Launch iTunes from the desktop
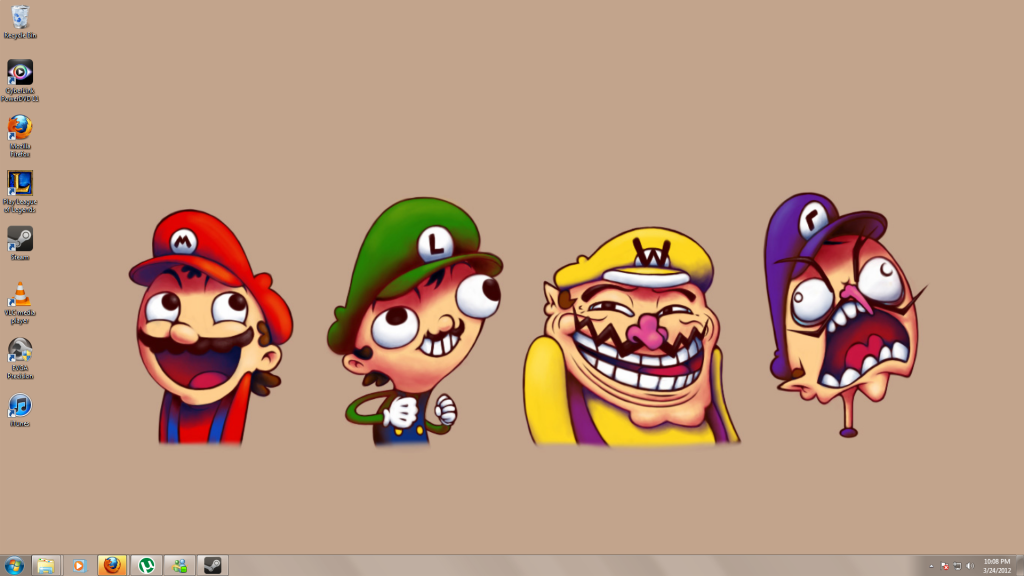 20,410
